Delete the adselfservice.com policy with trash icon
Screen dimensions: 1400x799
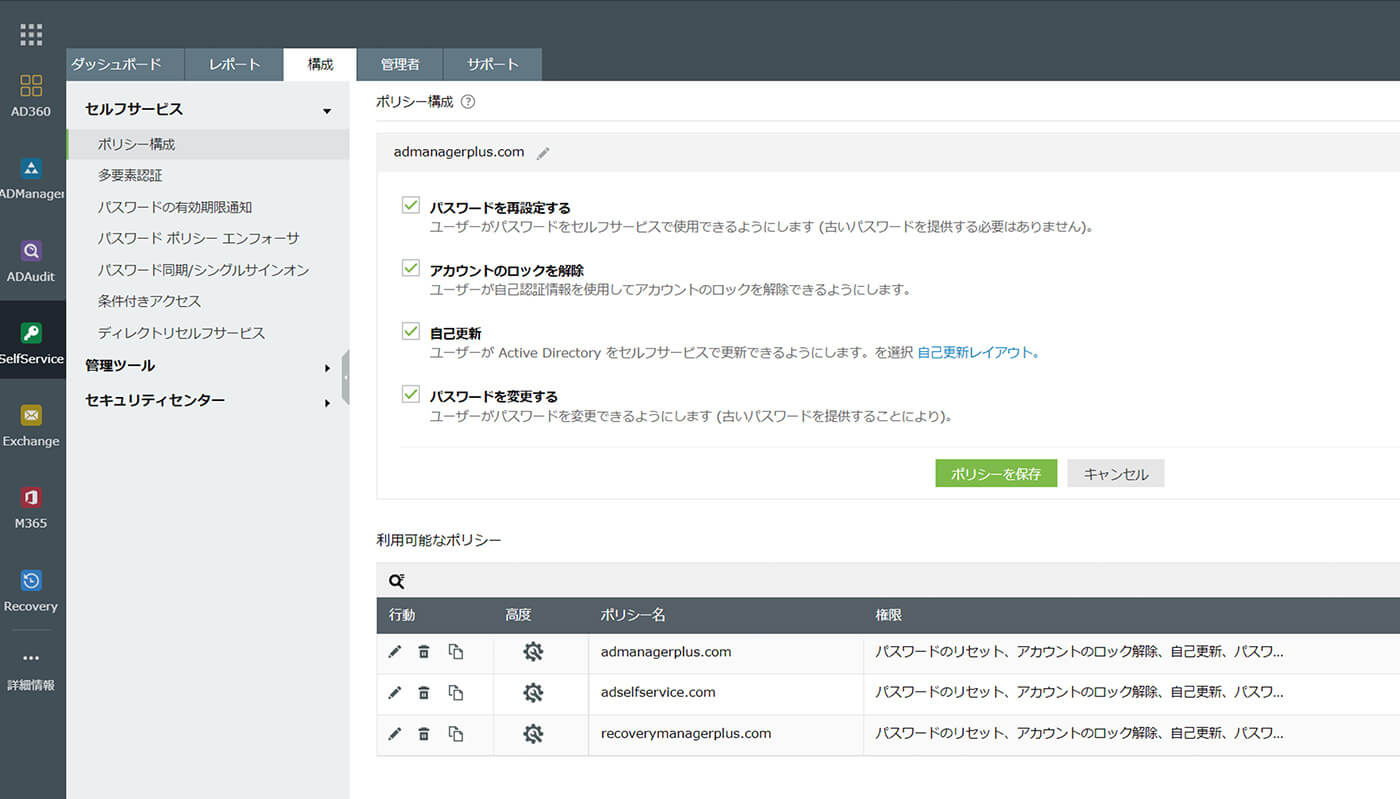[424, 692]
